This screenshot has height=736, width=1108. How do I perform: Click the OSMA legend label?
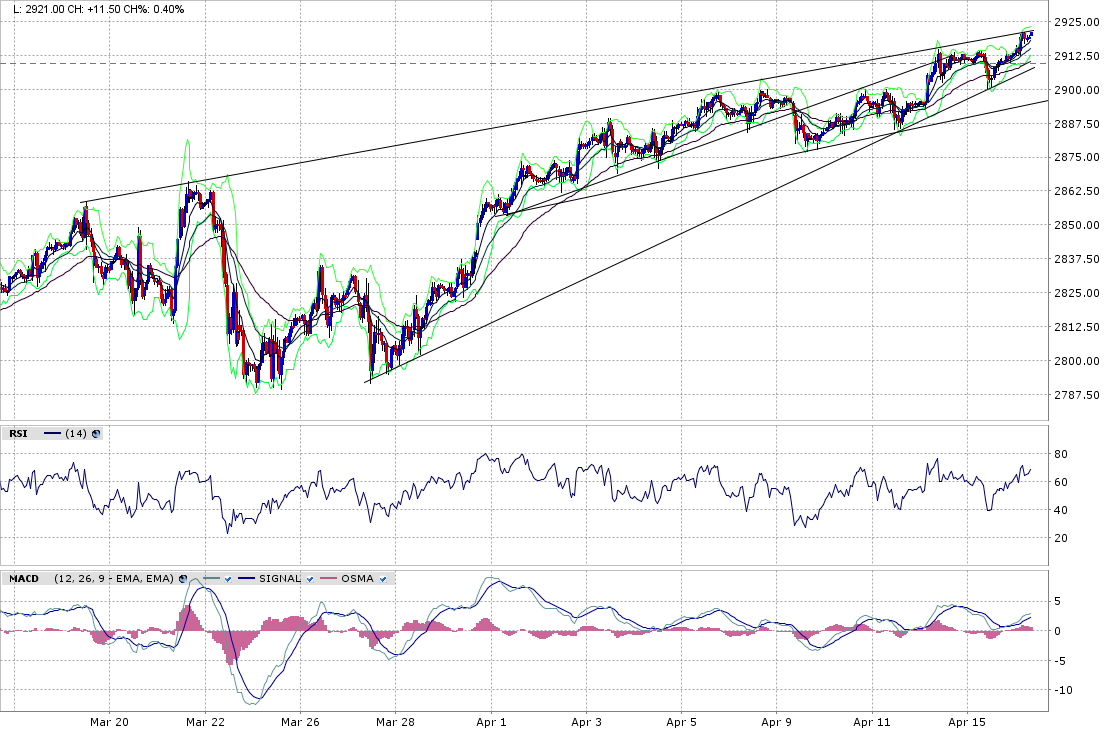pos(357,578)
